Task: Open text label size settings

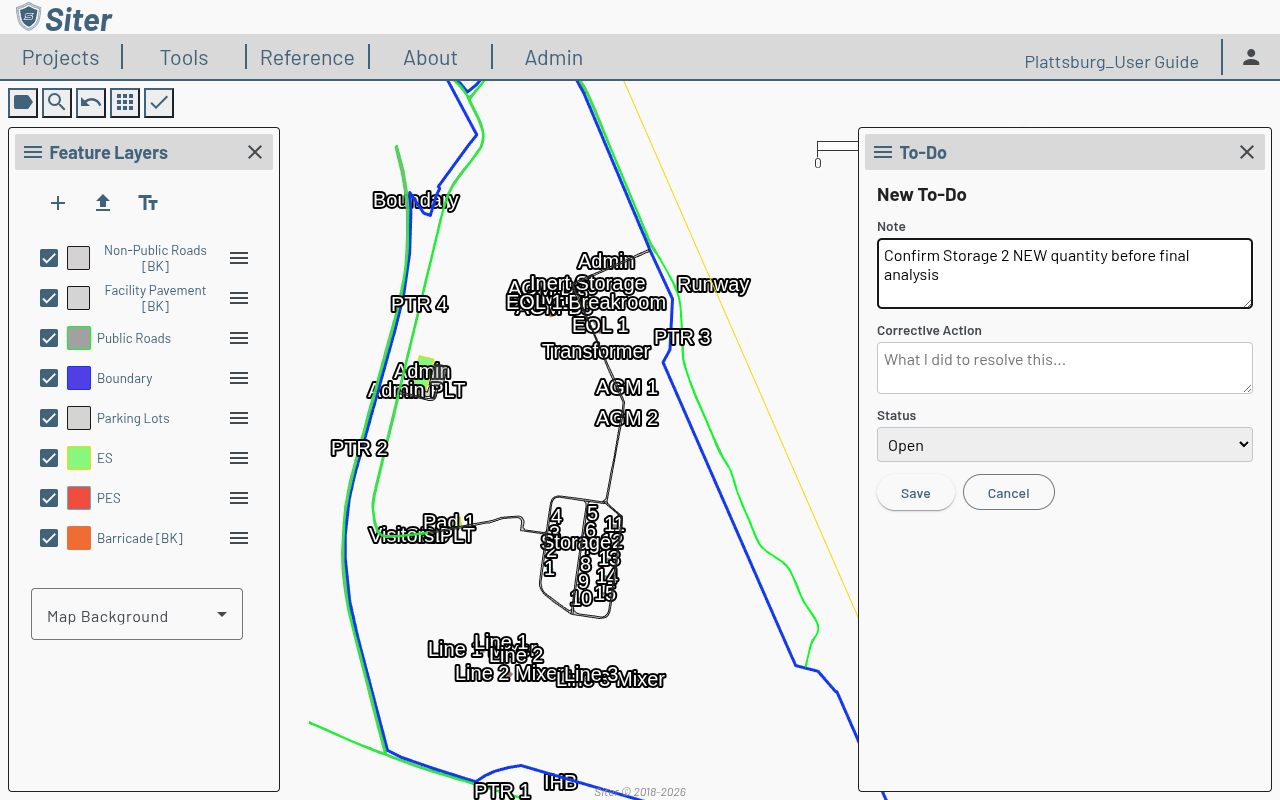Action: coord(148,203)
